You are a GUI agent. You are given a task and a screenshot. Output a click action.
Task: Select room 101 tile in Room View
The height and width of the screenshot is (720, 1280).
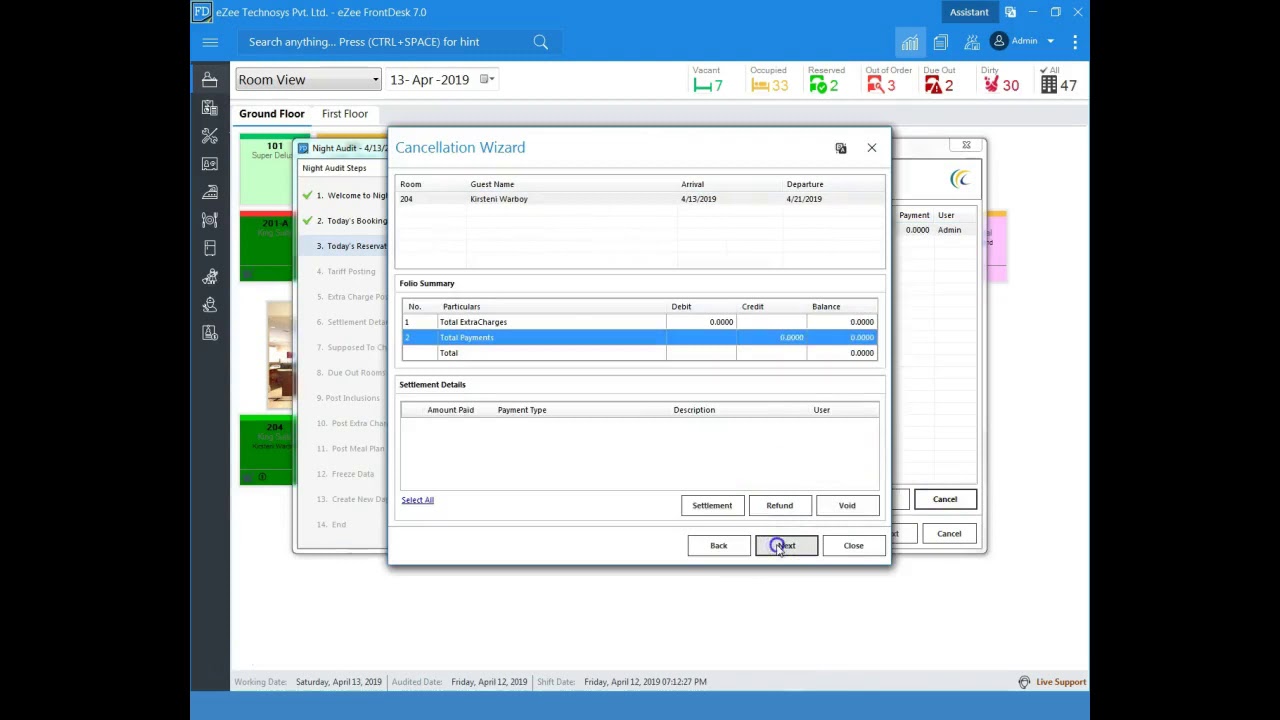click(x=267, y=170)
